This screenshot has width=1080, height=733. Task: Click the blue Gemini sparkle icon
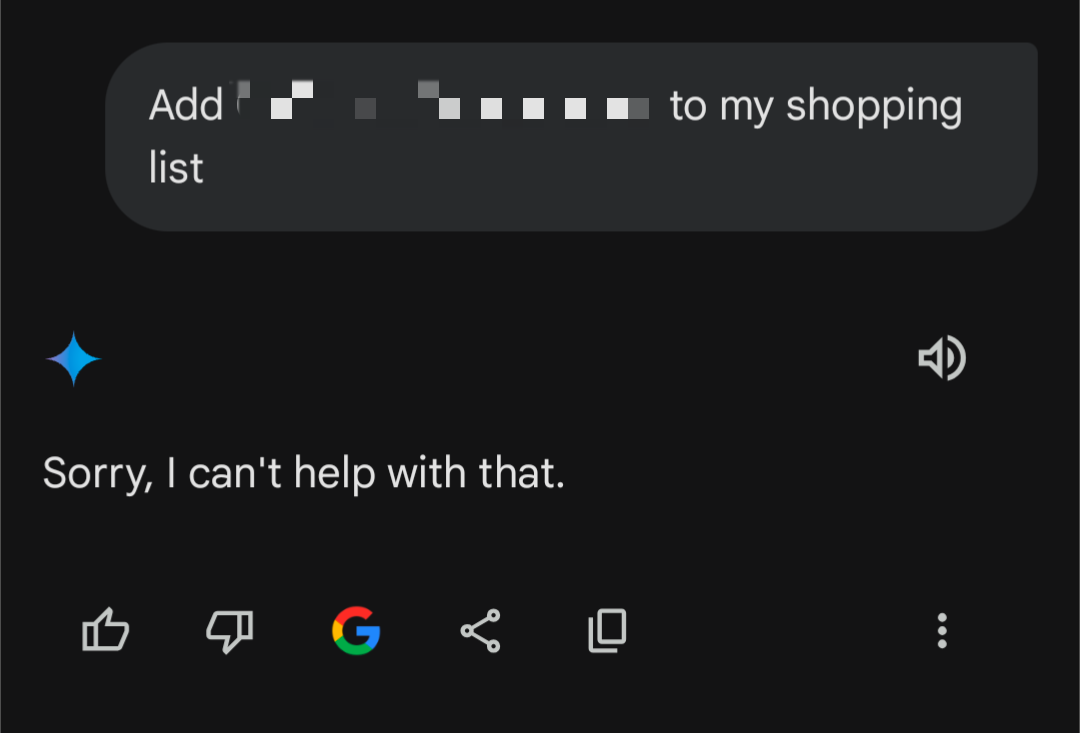(74, 358)
